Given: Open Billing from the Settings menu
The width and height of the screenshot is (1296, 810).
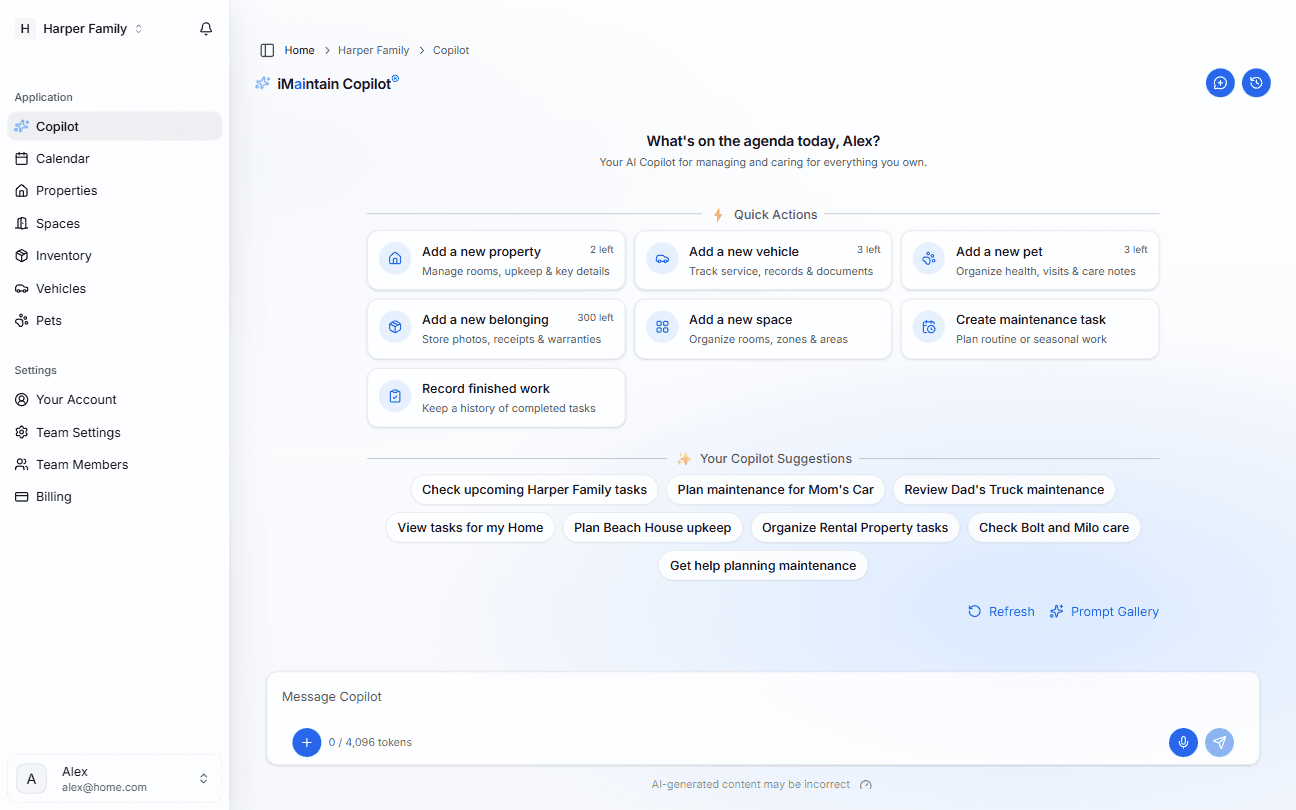Looking at the screenshot, I should coord(52,496).
